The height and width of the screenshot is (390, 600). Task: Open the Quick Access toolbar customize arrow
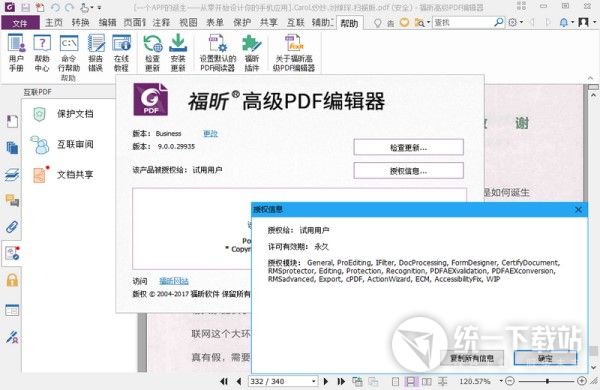tap(99, 7)
